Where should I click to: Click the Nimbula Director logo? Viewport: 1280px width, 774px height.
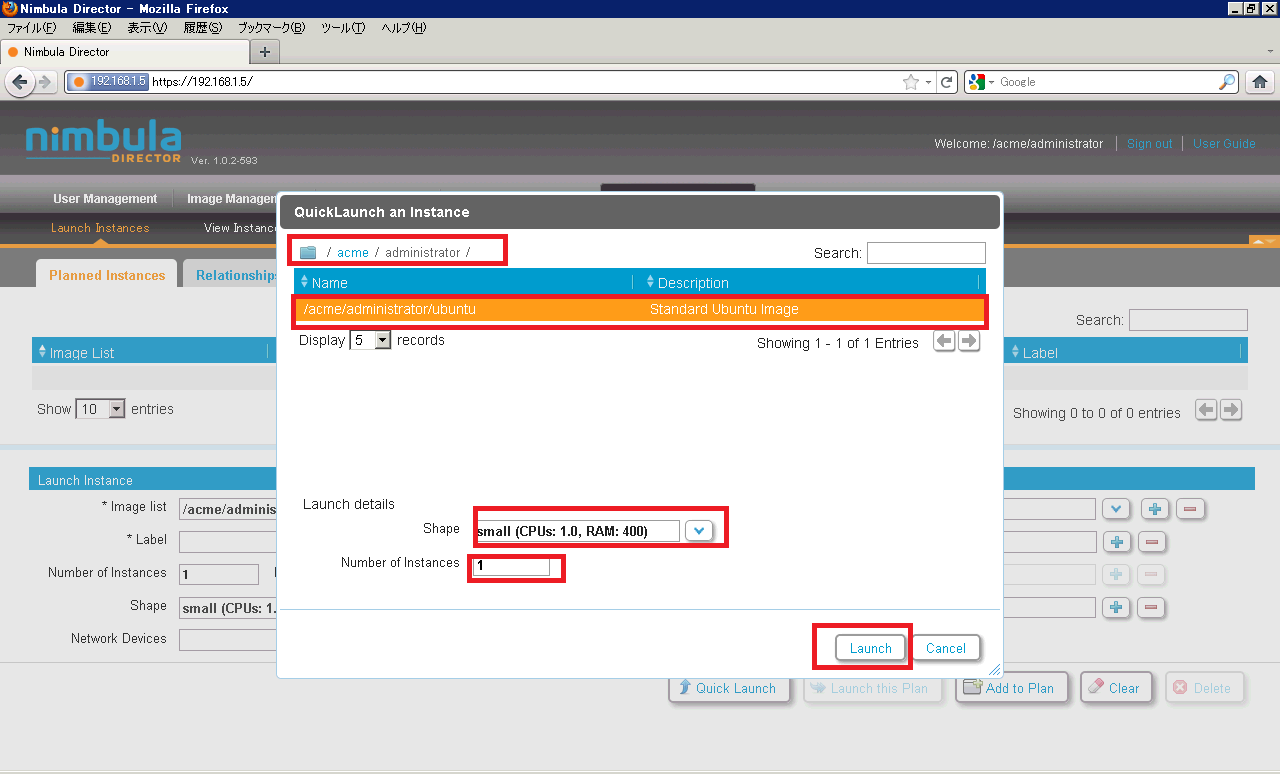click(x=104, y=143)
